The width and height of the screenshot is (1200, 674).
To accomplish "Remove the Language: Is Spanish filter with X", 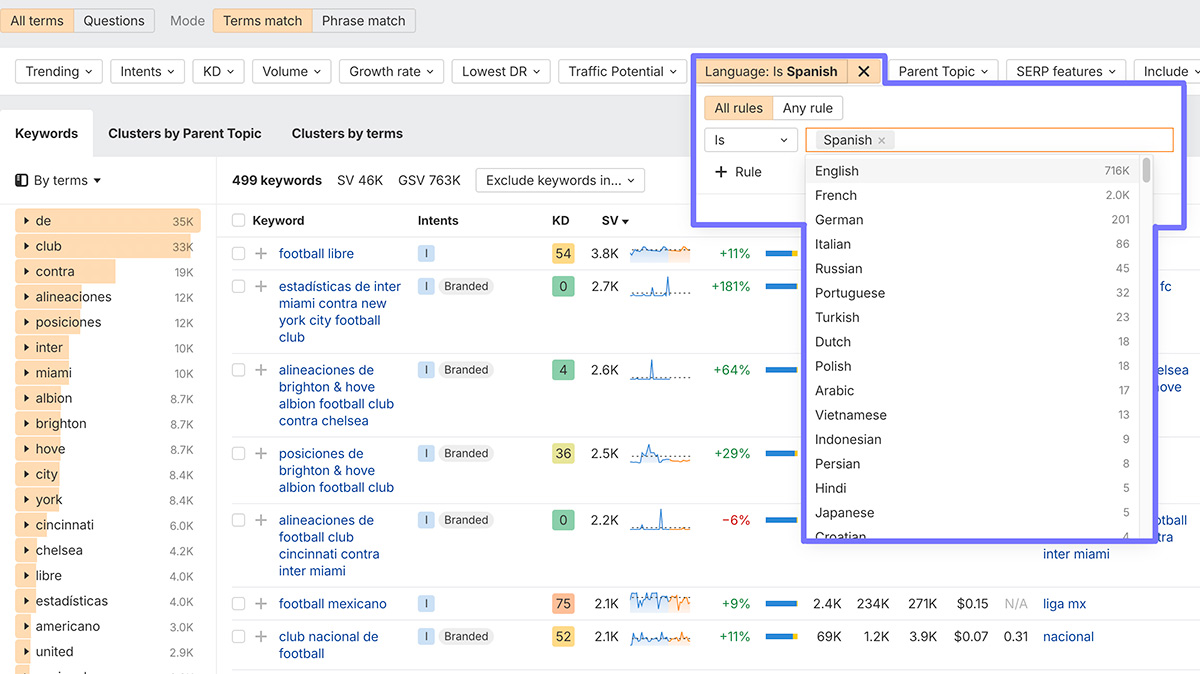I will (x=863, y=71).
